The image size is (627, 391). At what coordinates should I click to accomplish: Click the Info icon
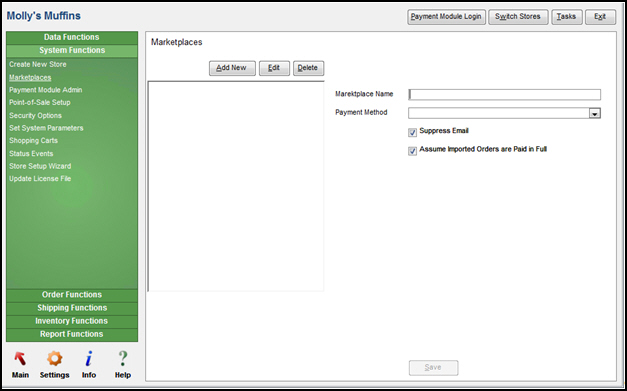(89, 359)
